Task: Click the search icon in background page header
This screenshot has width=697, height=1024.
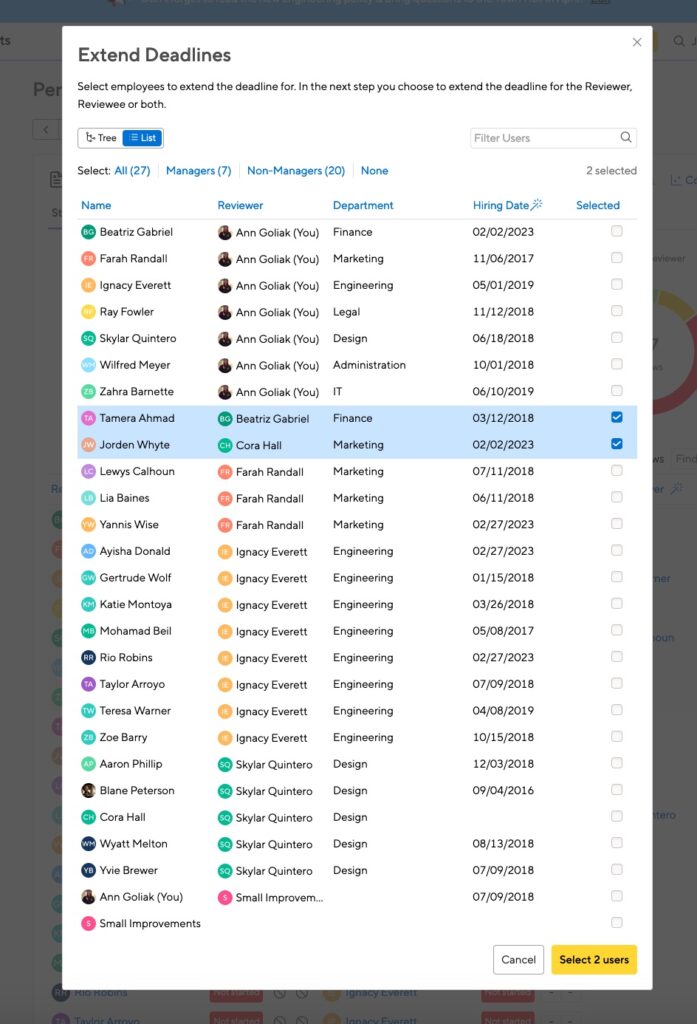Action: tap(679, 41)
